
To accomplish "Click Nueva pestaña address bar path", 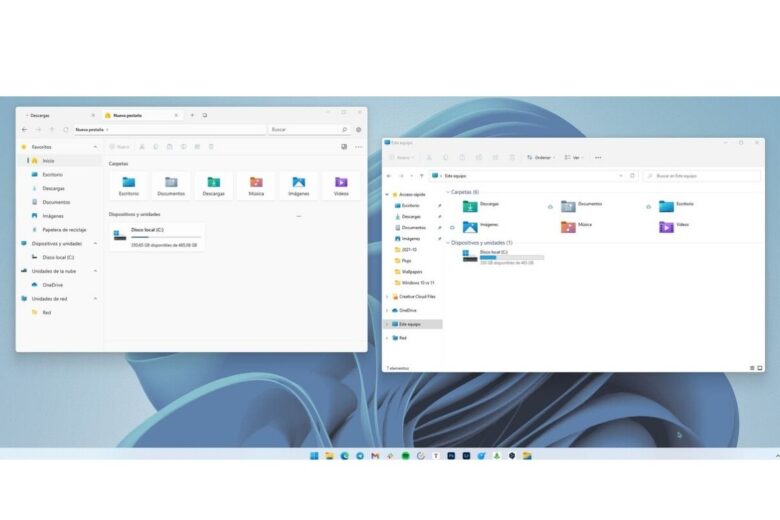I will click(x=170, y=129).
